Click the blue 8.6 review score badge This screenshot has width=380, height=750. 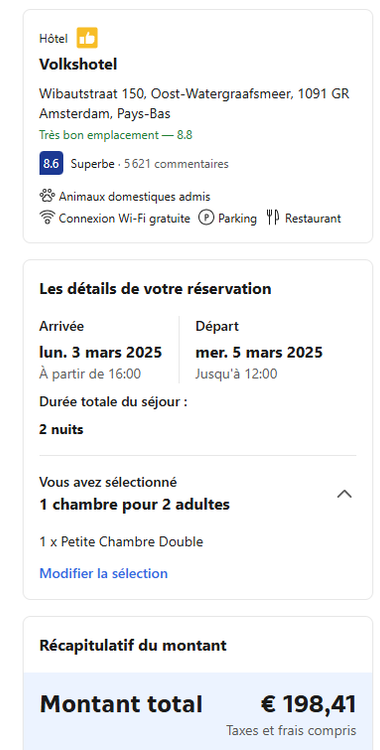51,164
